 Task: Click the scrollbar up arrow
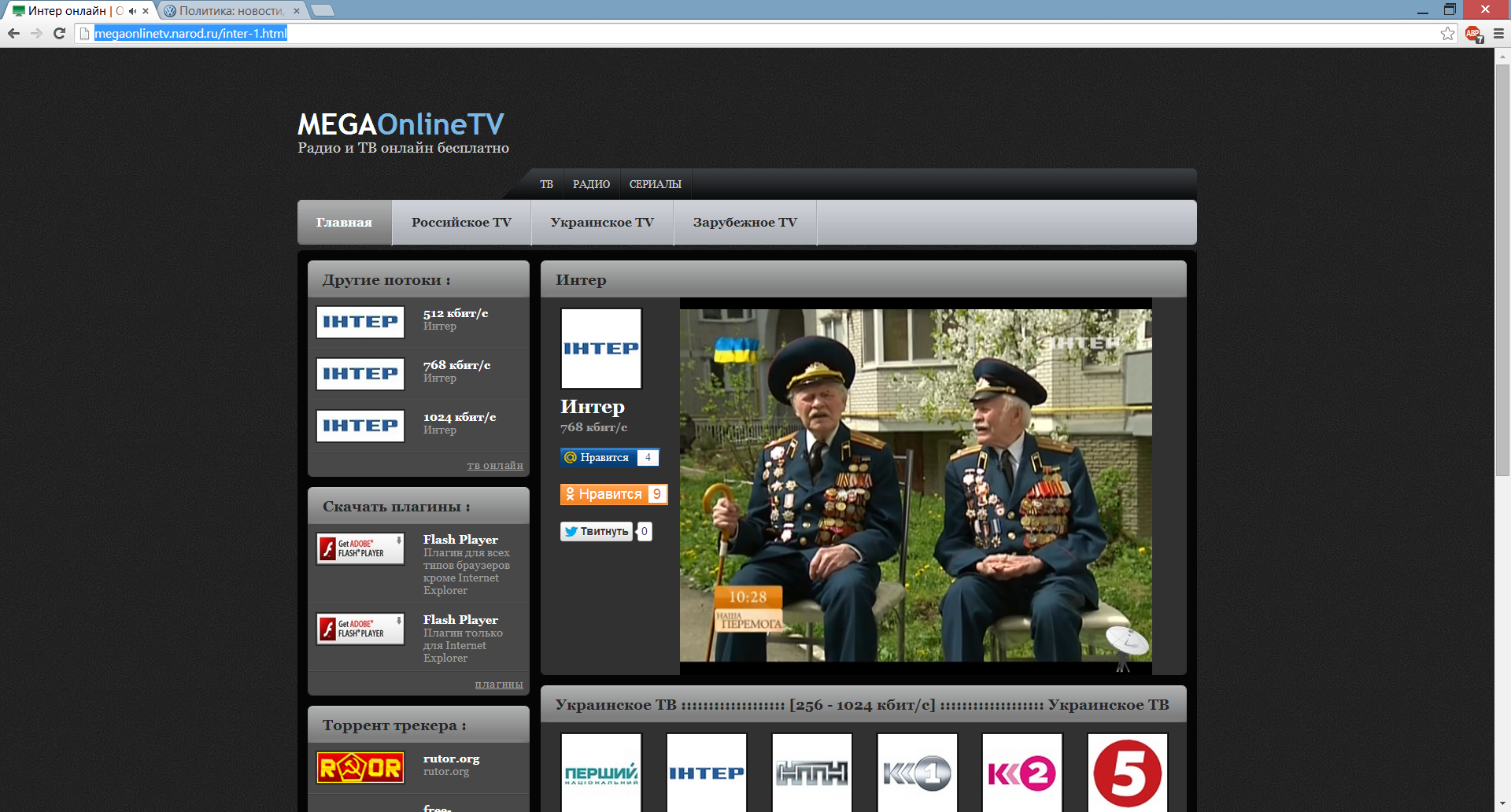click(1502, 57)
